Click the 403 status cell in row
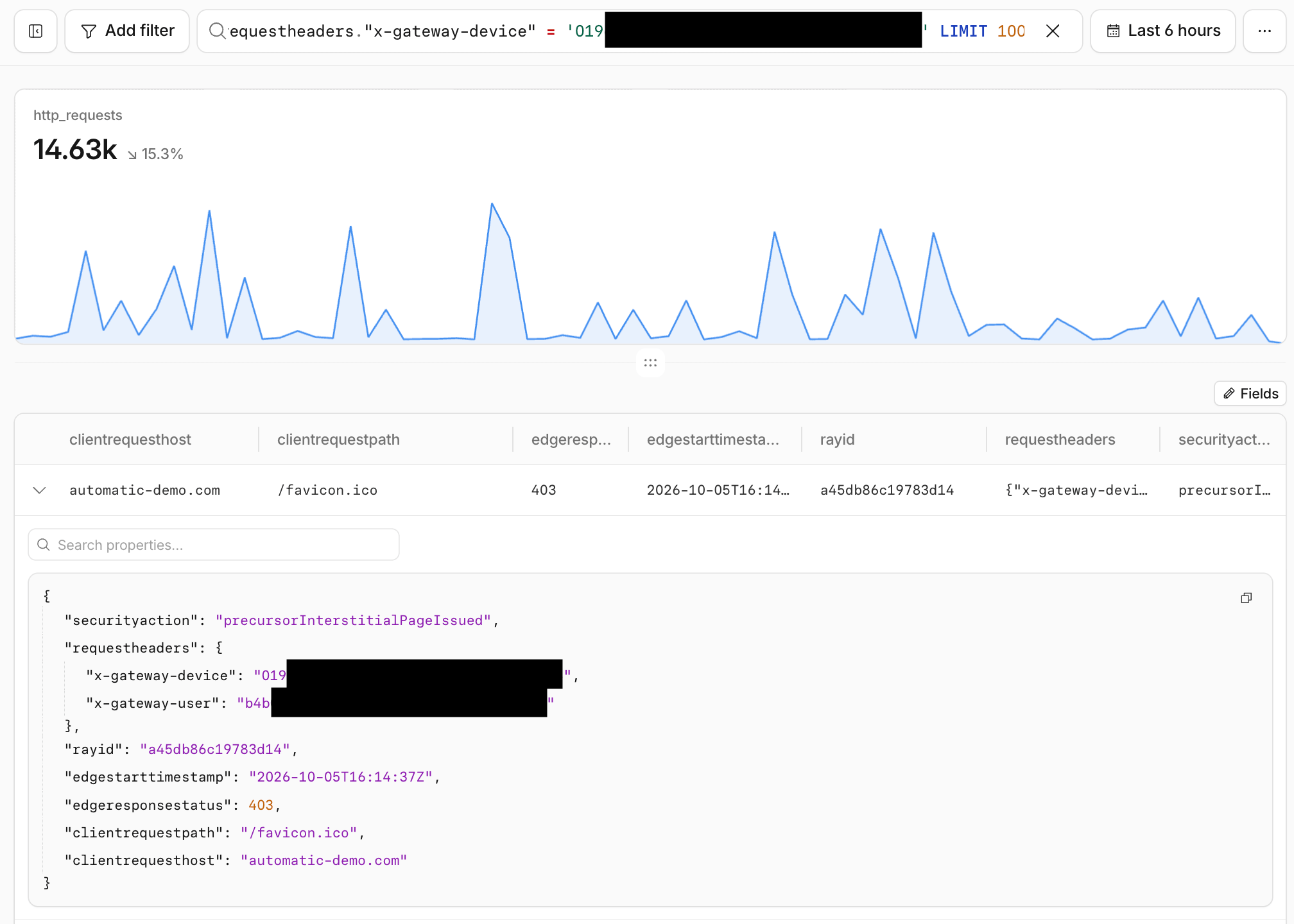Viewport: 1294px width, 924px height. coord(544,490)
